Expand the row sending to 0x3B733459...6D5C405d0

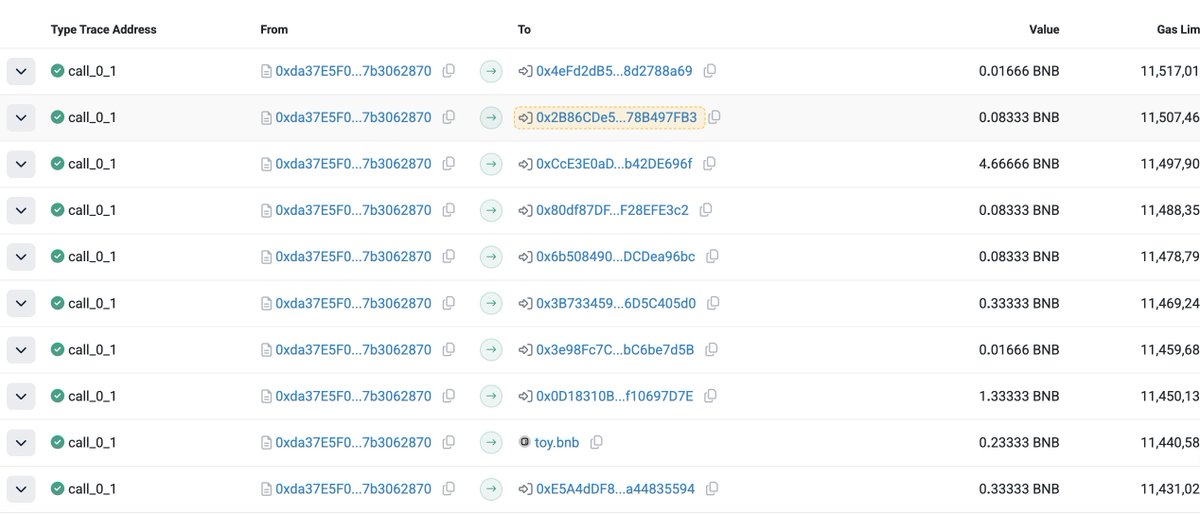(x=21, y=303)
